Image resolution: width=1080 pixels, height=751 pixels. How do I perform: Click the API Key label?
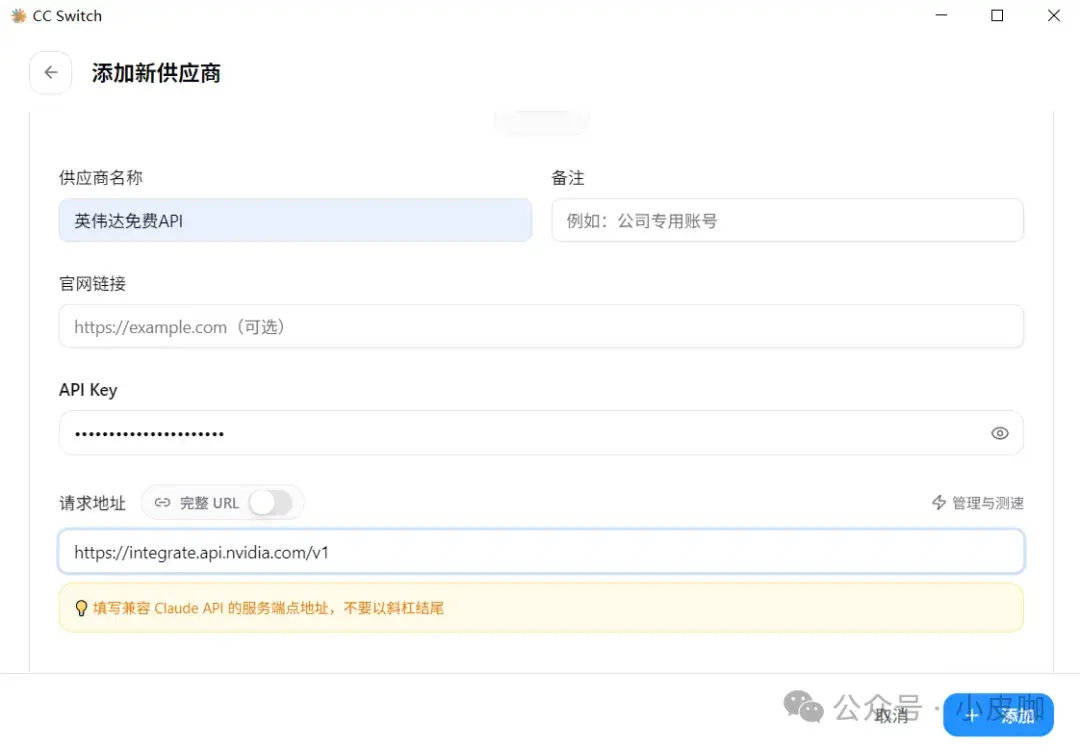tap(88, 390)
